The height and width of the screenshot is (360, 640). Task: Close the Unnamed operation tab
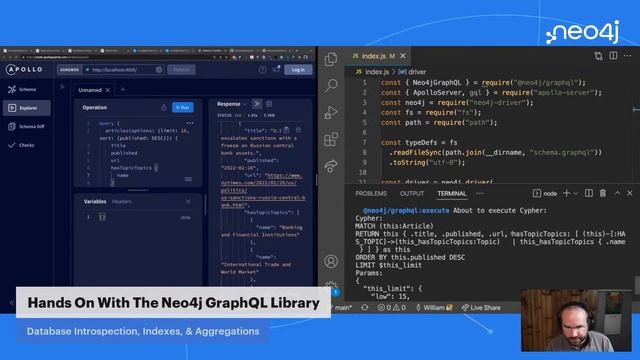pyautogui.click(x=108, y=90)
